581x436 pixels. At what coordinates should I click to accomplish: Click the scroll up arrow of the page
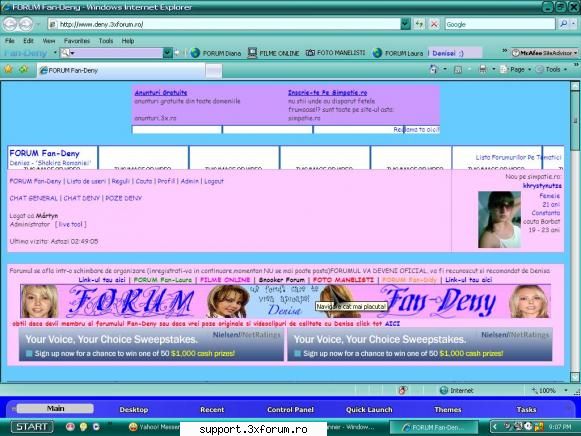tap(575, 86)
